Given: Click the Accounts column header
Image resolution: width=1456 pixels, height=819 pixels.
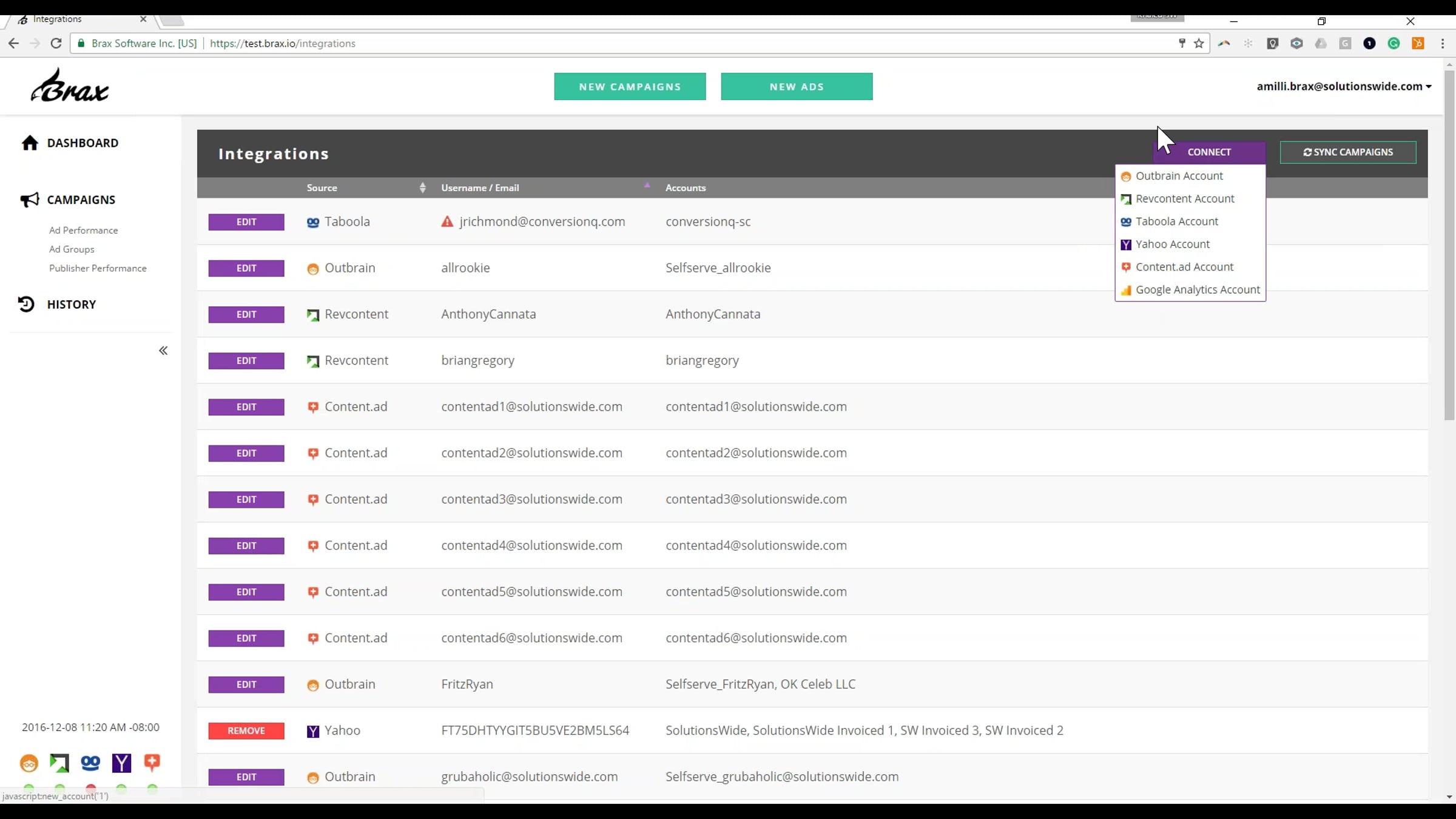Looking at the screenshot, I should [x=686, y=187].
